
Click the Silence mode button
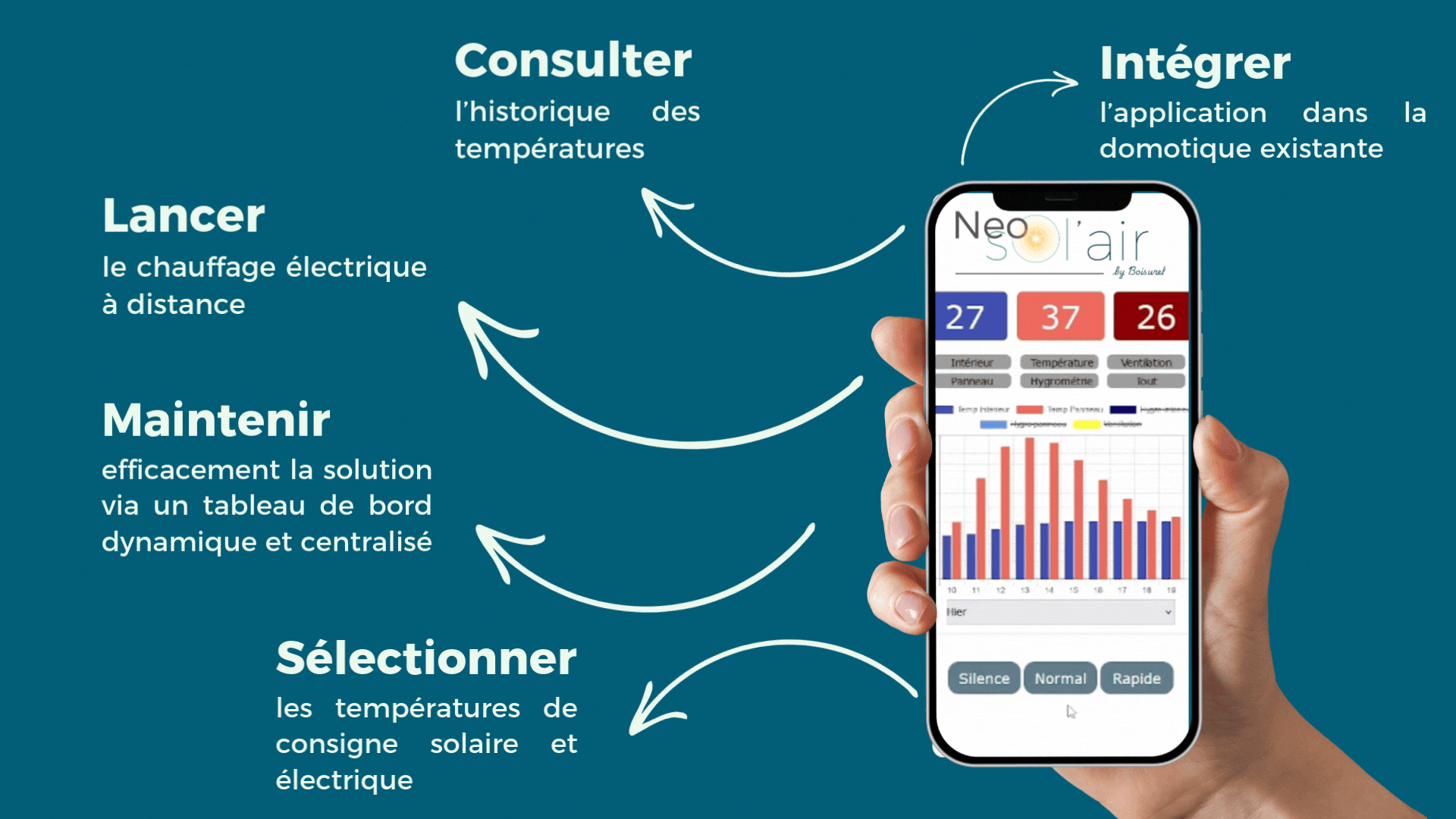click(x=983, y=678)
